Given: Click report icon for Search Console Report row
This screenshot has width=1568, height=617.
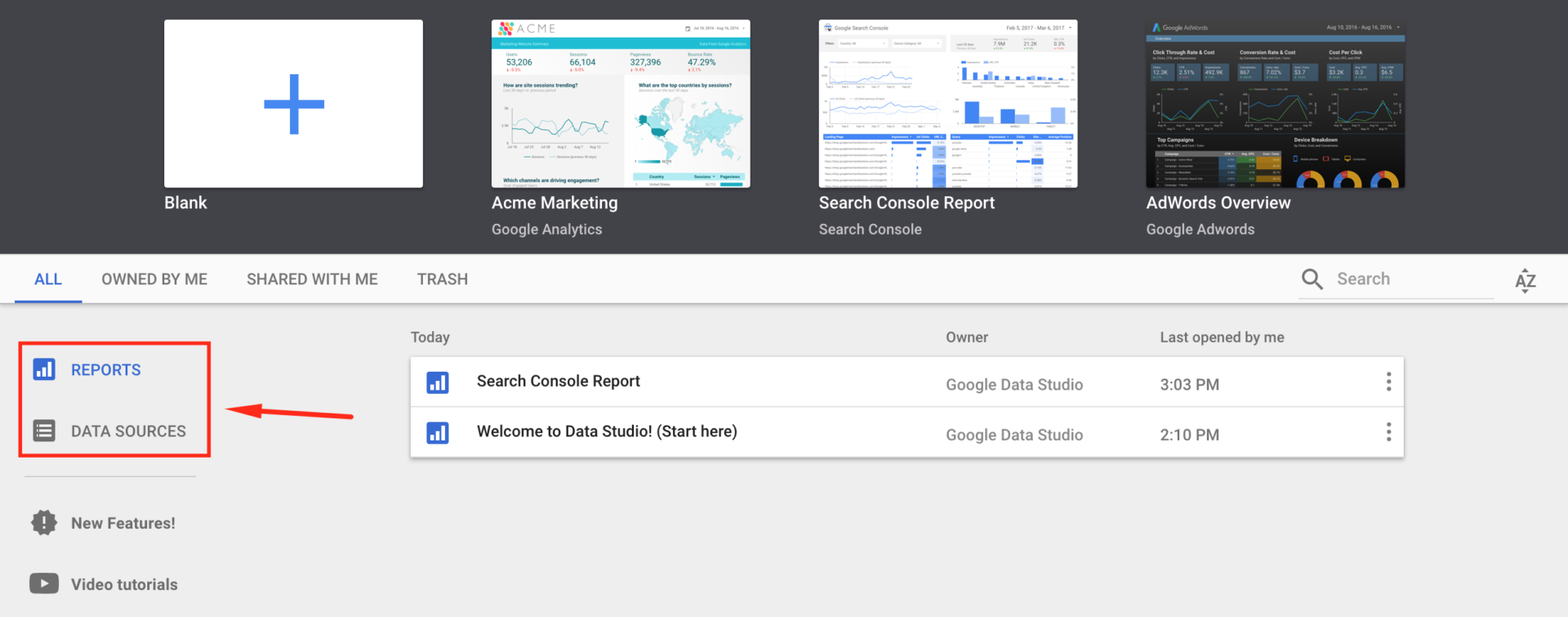Looking at the screenshot, I should tap(438, 382).
